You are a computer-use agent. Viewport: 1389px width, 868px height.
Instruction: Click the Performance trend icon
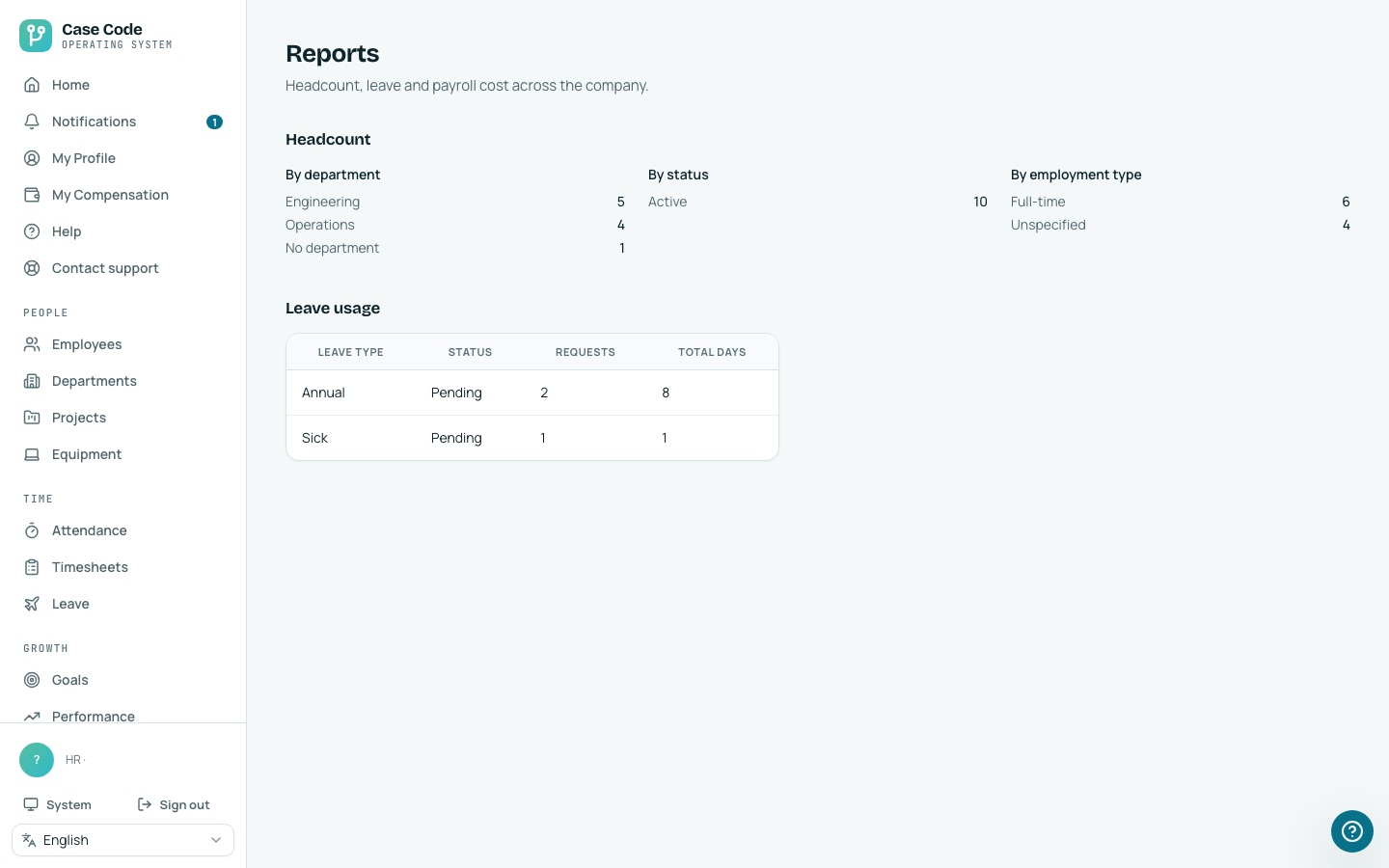click(32, 717)
